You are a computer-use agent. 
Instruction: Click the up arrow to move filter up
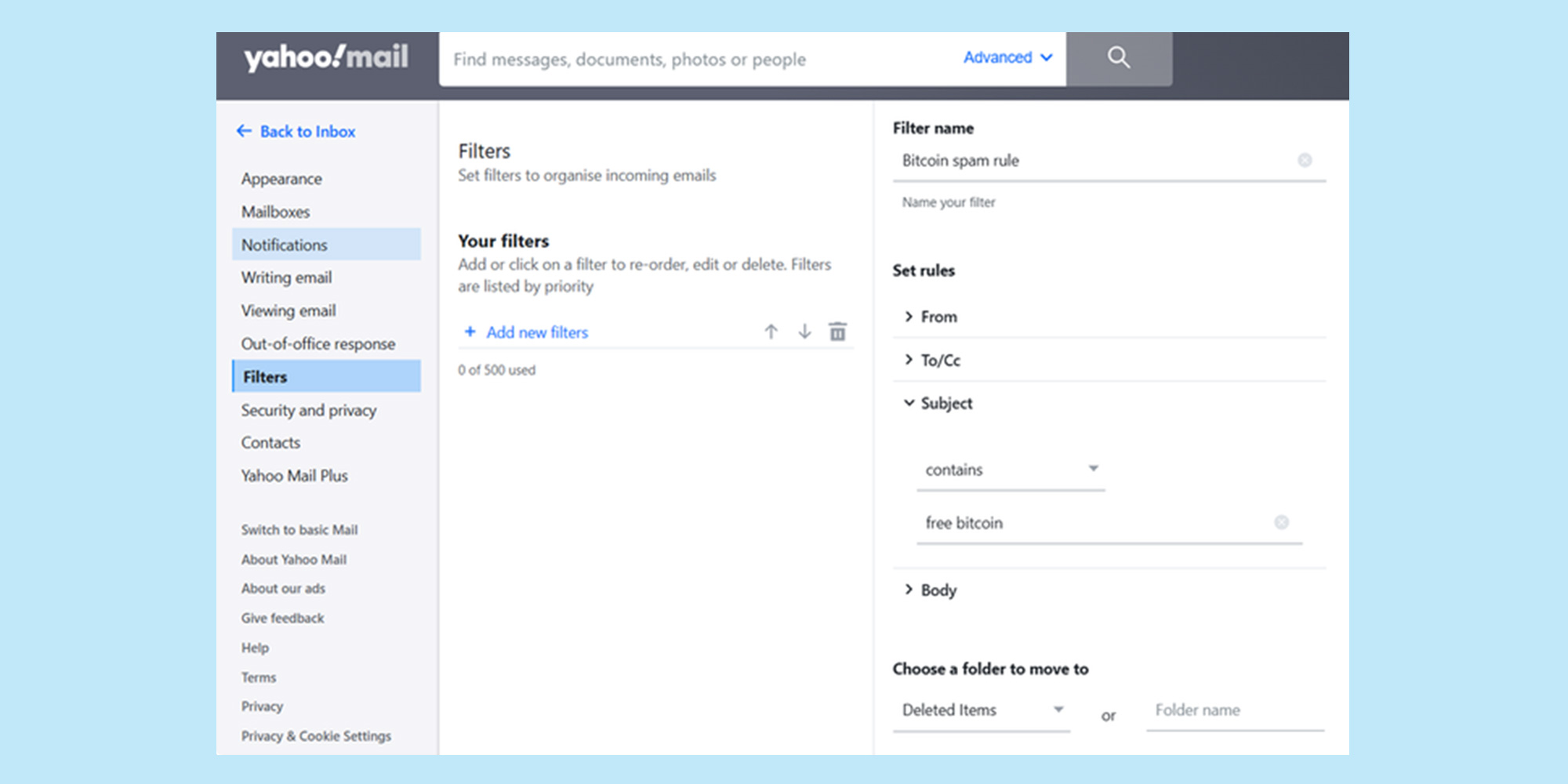tap(771, 332)
